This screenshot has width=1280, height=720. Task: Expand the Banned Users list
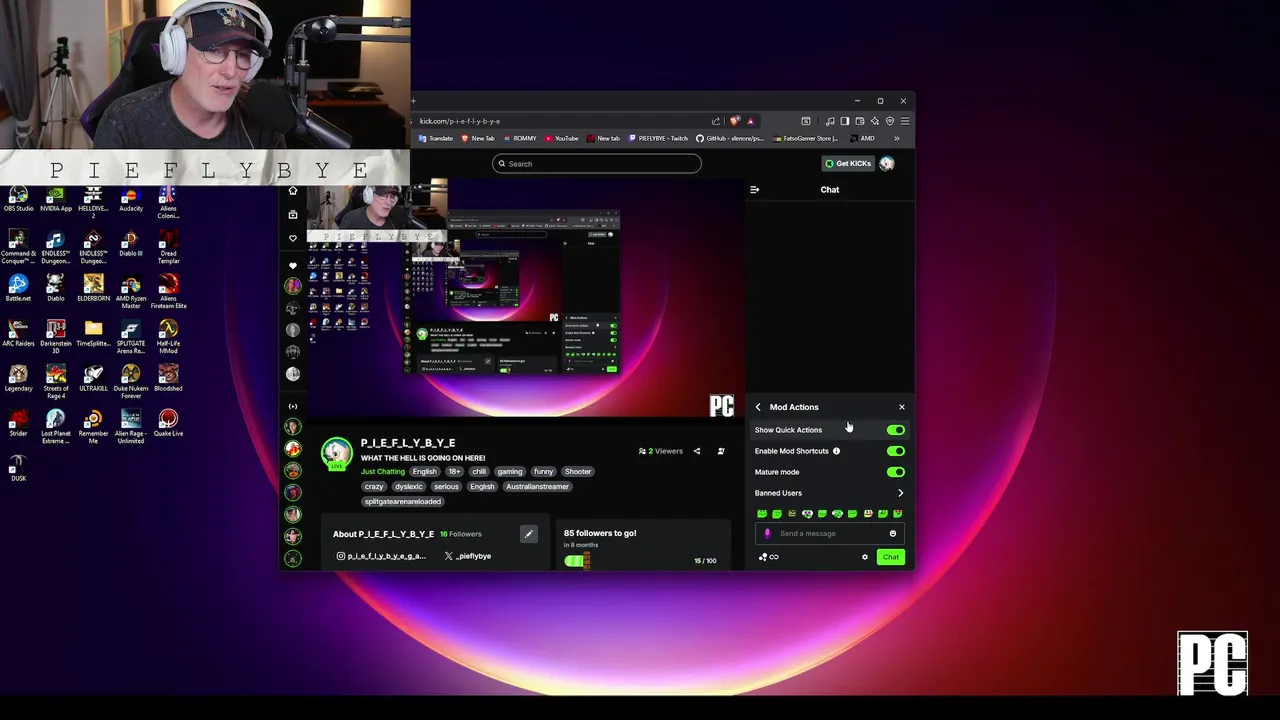(x=829, y=493)
